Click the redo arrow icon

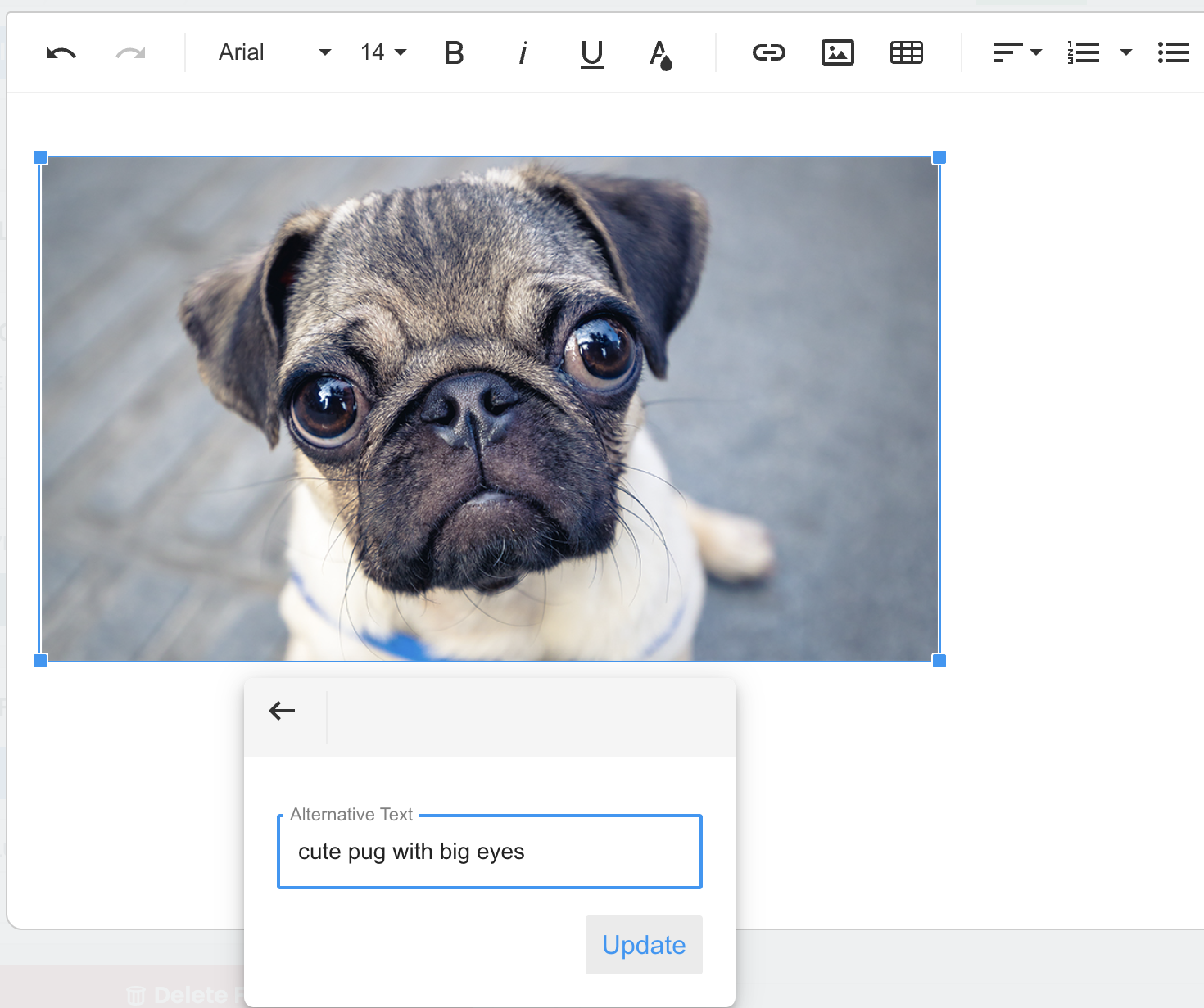click(x=130, y=53)
